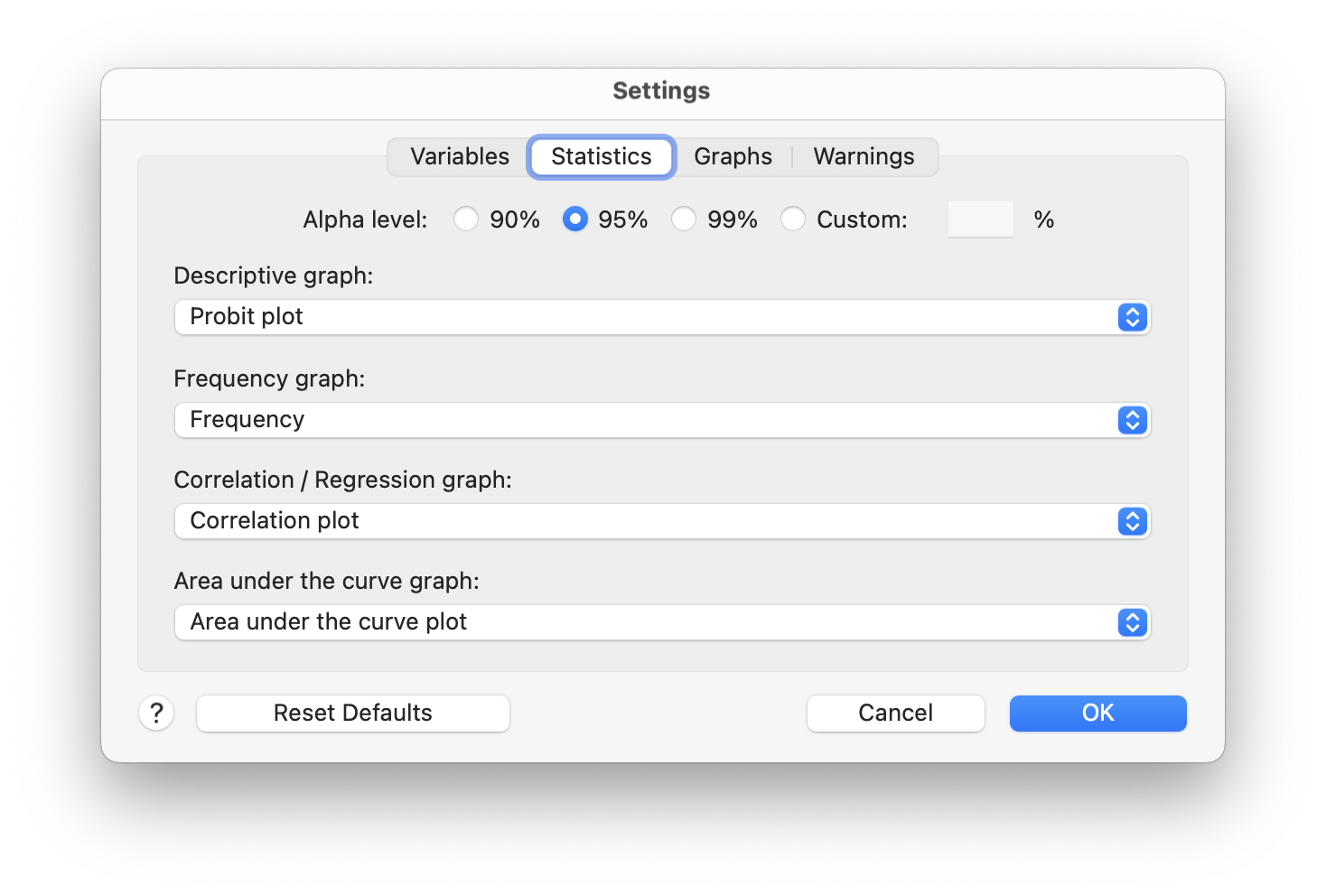
Task: Click the Correlation graph stepper arrows icon
Action: [1132, 521]
